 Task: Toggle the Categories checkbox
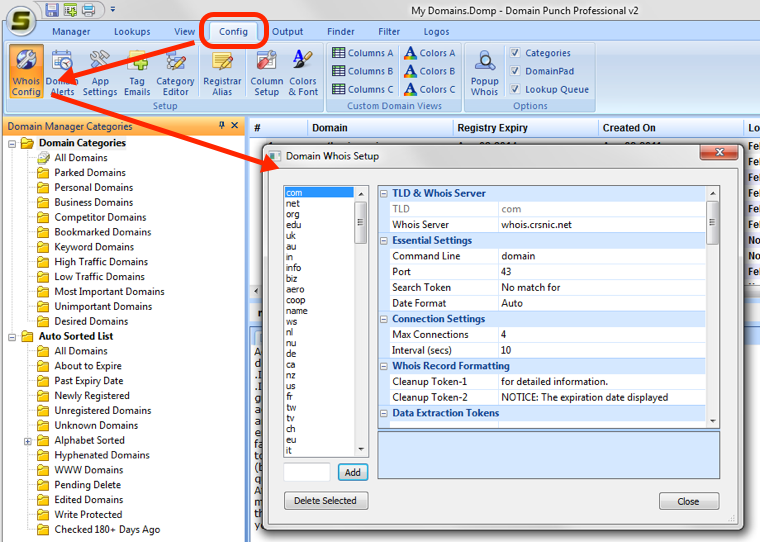[x=515, y=53]
